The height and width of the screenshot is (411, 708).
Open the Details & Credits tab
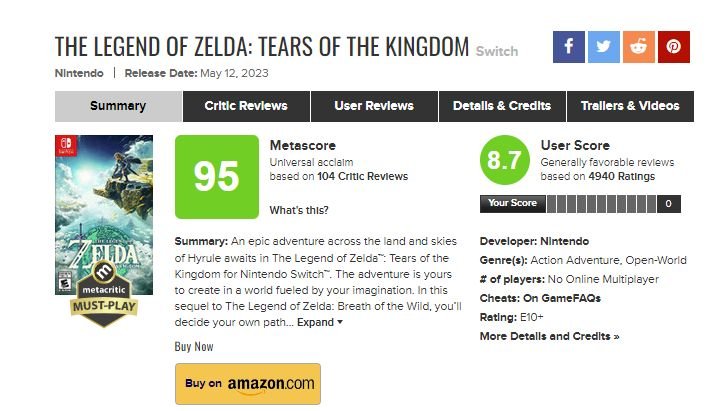point(502,106)
